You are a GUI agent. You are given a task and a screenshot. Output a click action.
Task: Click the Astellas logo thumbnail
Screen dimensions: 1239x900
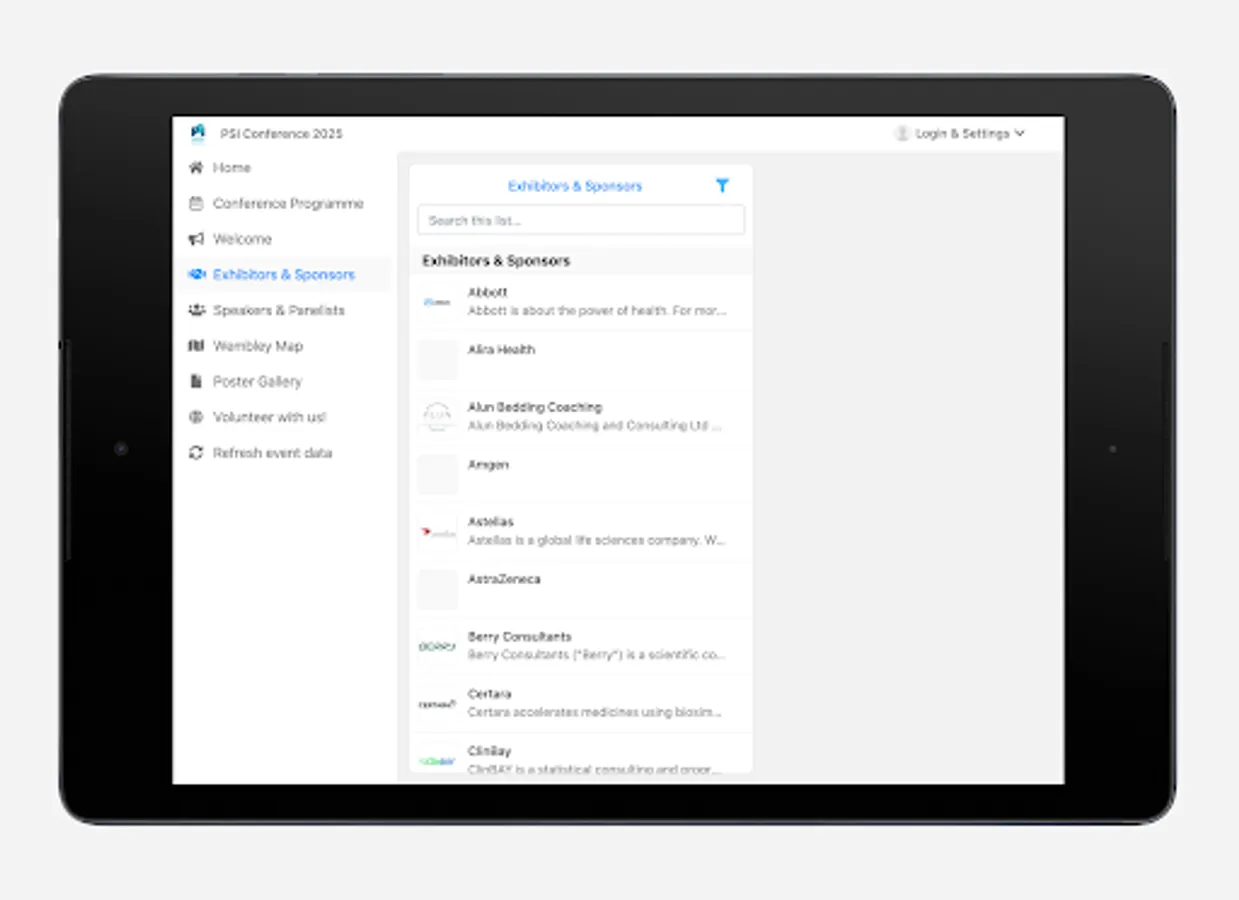[437, 532]
